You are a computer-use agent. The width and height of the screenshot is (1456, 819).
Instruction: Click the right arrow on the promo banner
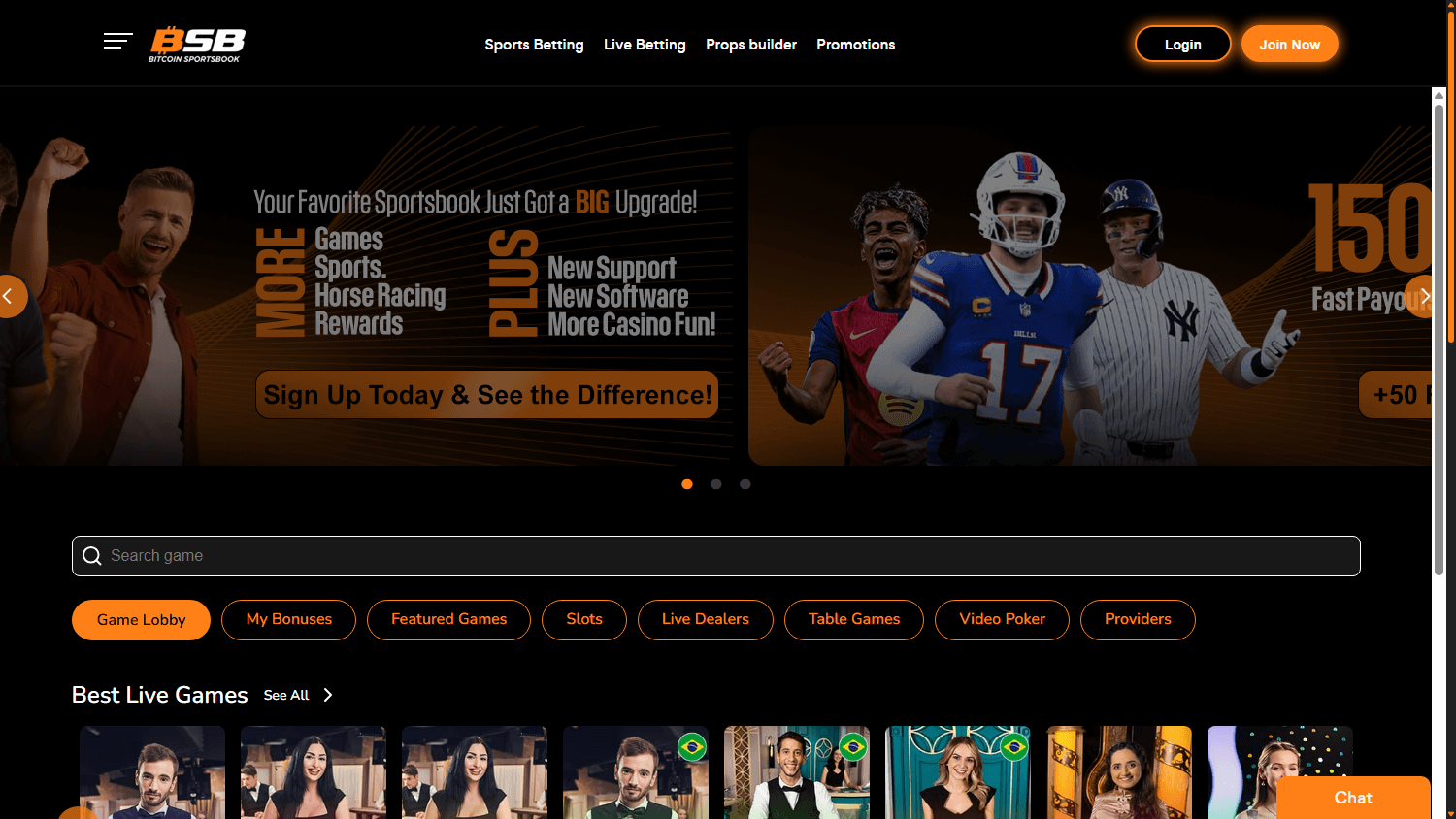(1425, 296)
